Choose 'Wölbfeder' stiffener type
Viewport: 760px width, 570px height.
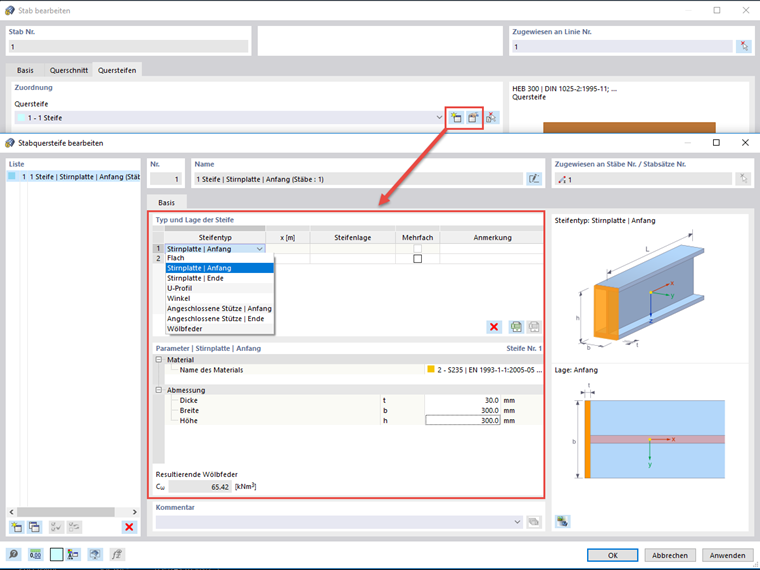pyautogui.click(x=220, y=329)
